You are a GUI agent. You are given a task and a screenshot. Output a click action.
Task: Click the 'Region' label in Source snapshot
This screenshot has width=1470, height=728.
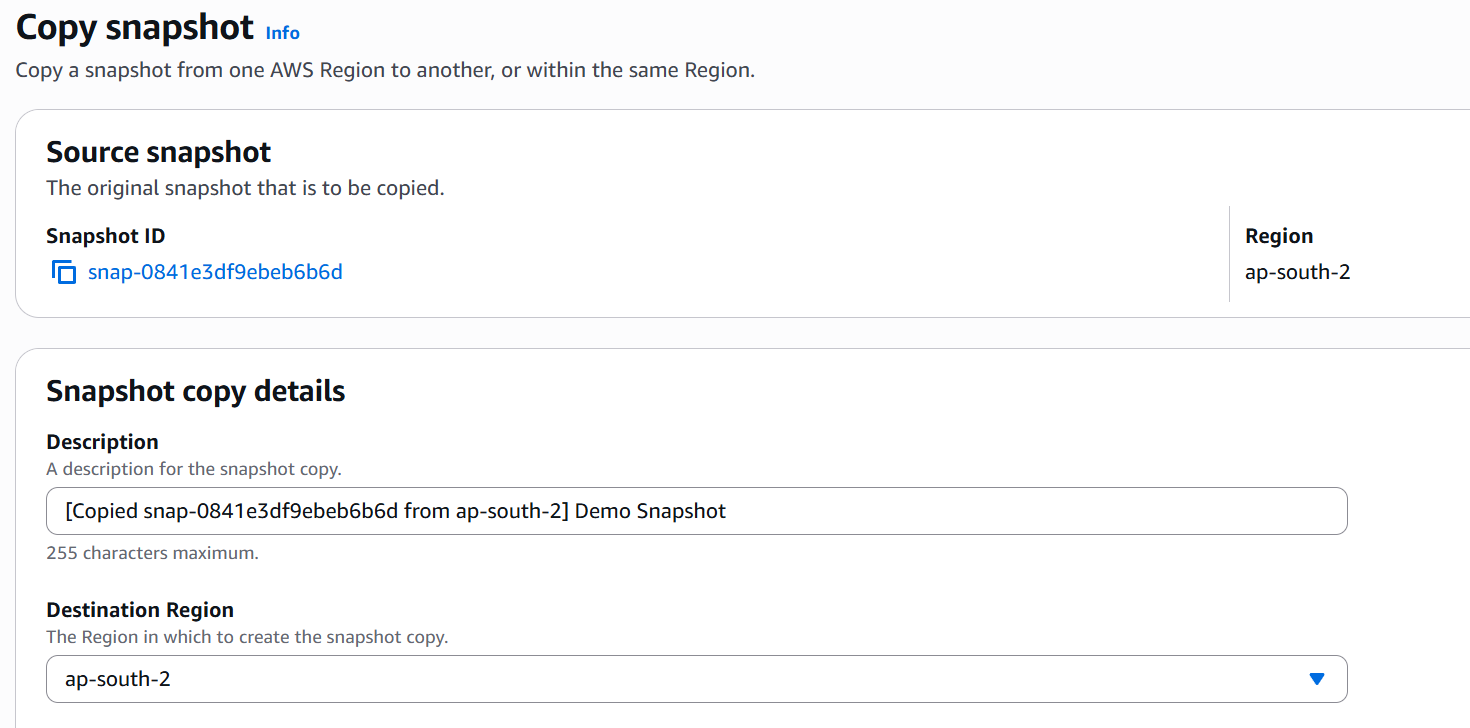[x=1279, y=236]
